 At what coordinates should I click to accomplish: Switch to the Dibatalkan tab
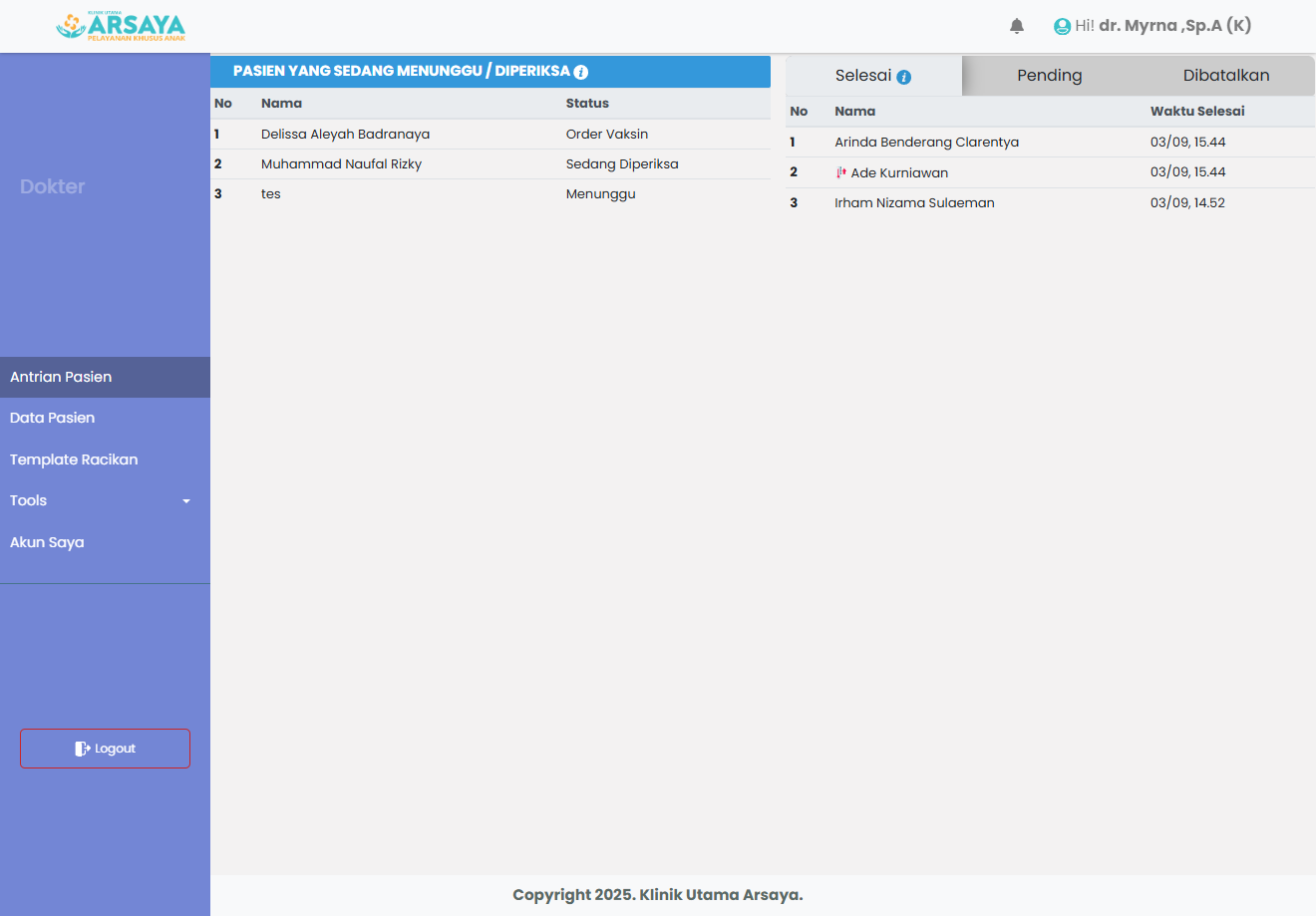pyautogui.click(x=1225, y=76)
